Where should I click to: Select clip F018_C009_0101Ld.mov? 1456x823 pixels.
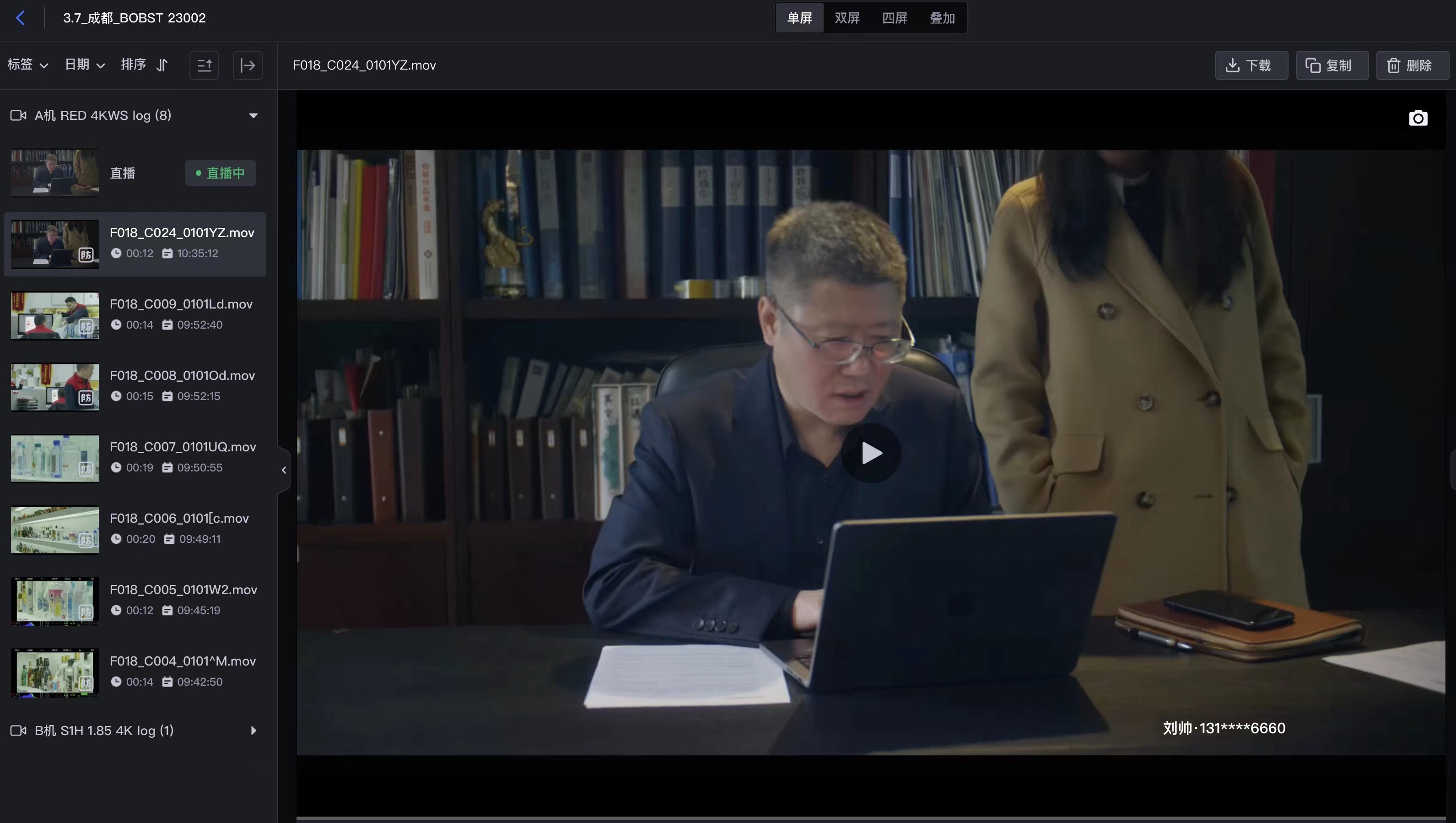coord(135,315)
